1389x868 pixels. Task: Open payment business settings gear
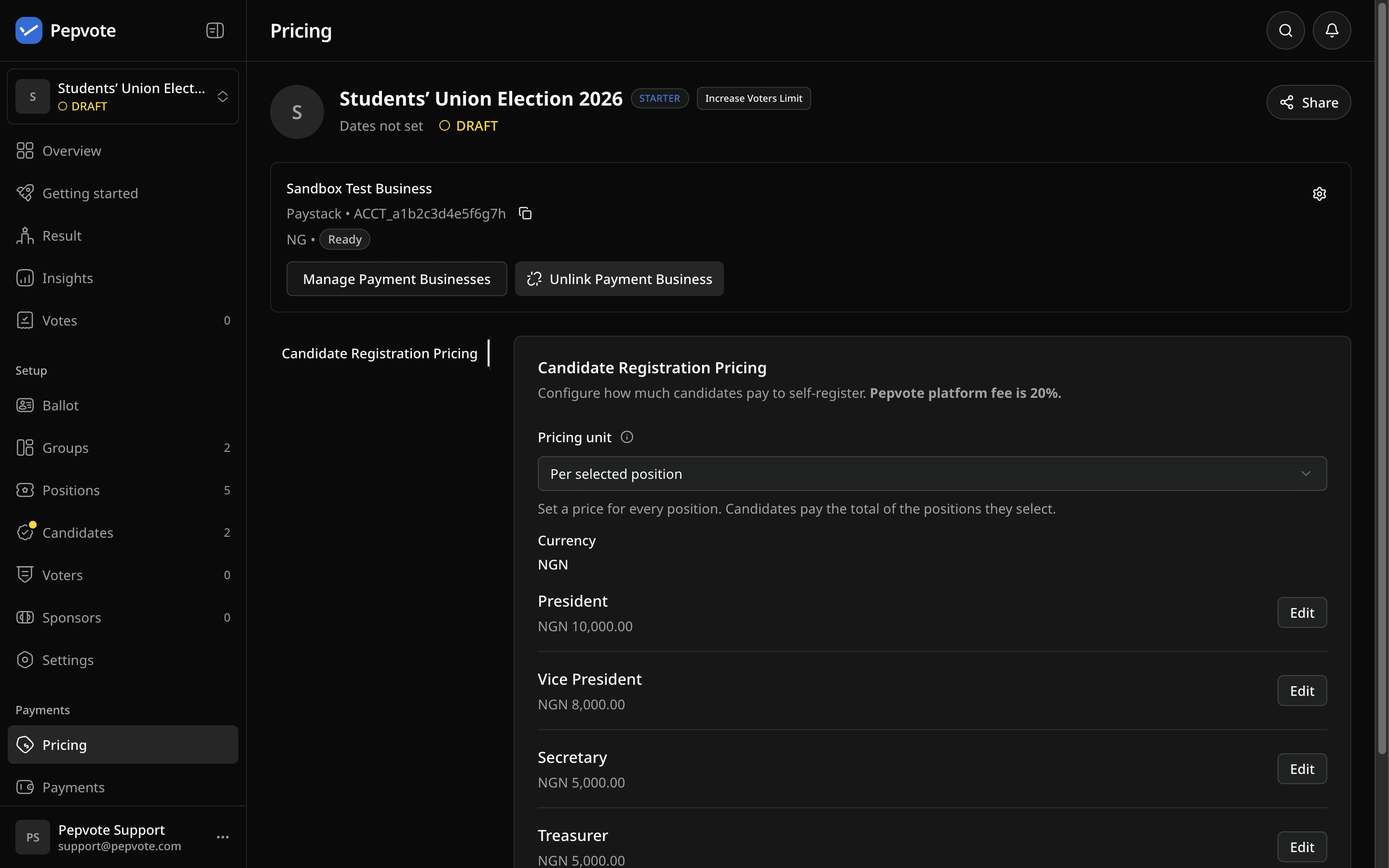[1319, 194]
